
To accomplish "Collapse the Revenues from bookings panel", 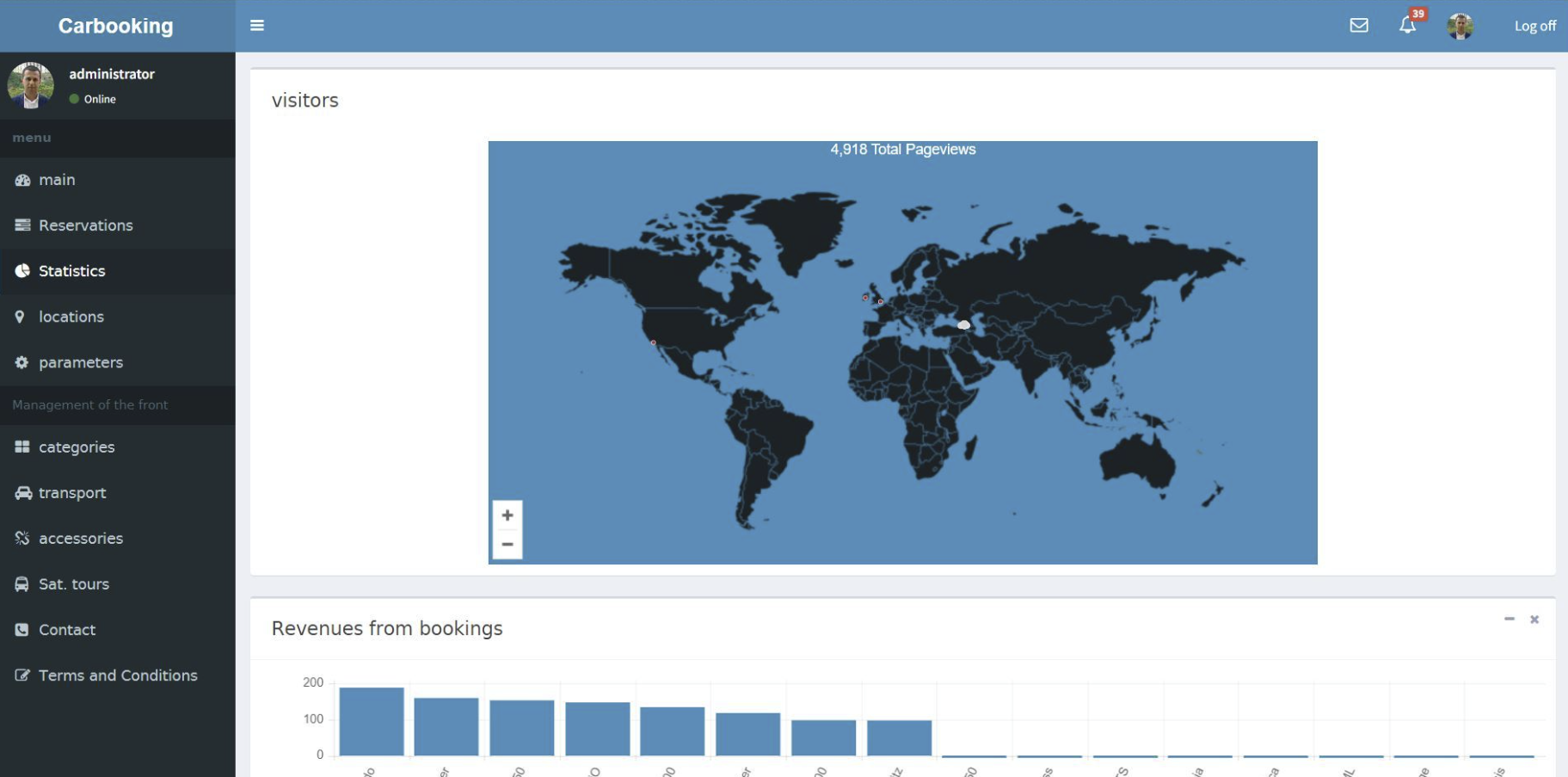I will coord(1509,620).
